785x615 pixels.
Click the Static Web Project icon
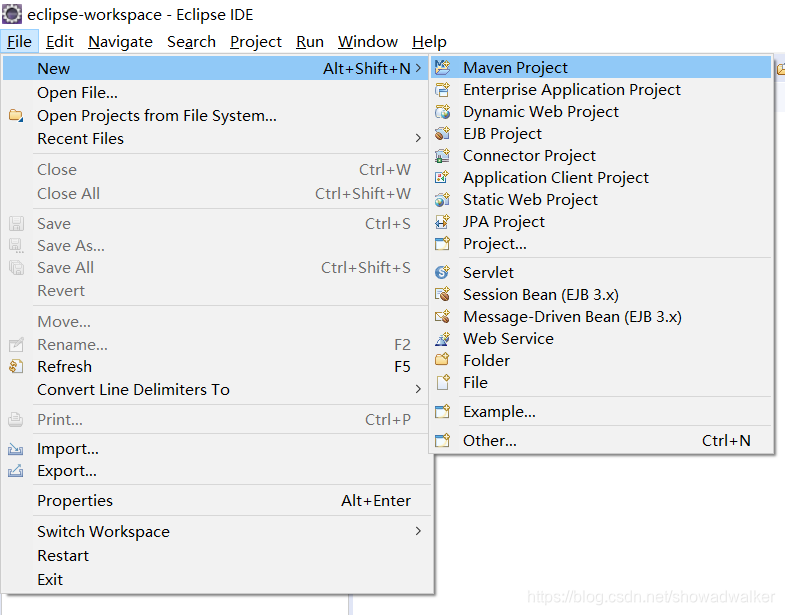click(443, 200)
